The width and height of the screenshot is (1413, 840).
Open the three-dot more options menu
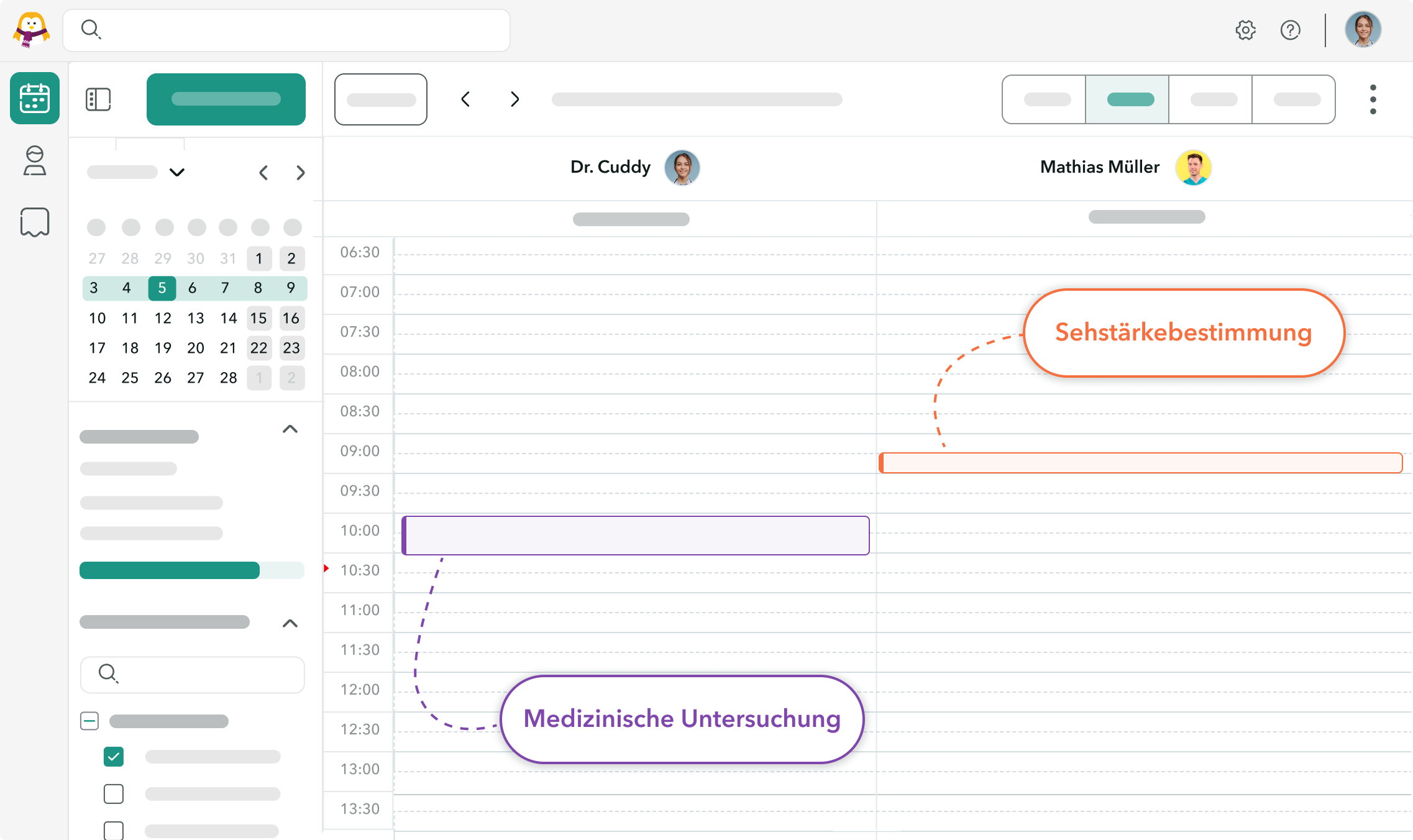1373,99
